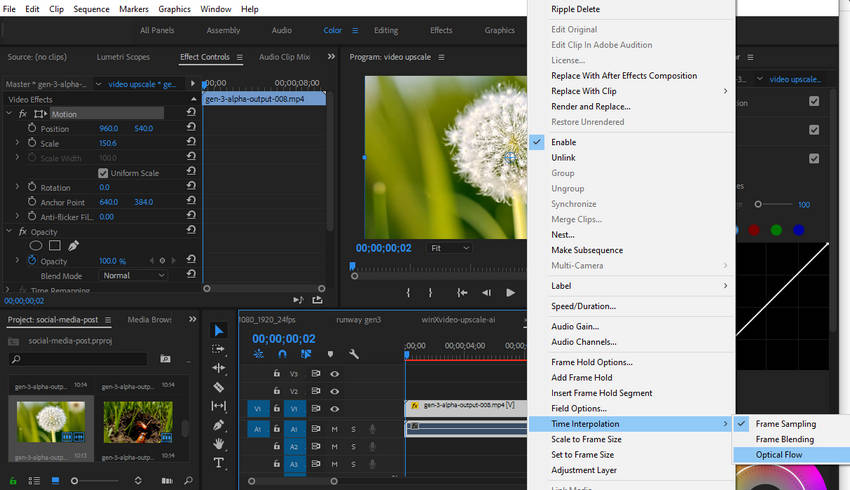Viewport: 850px width, 490px height.
Task: Click the red channel color swatch
Action: tap(754, 230)
